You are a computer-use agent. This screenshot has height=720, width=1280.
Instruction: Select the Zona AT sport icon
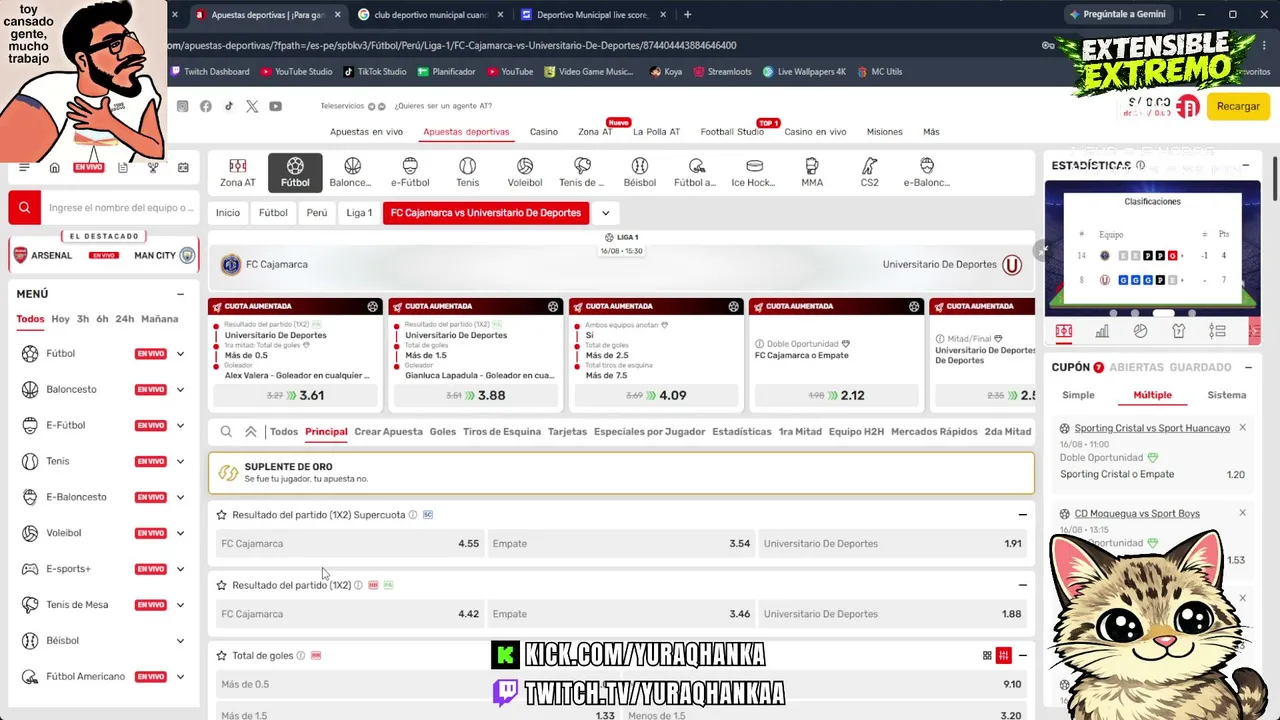click(238, 172)
